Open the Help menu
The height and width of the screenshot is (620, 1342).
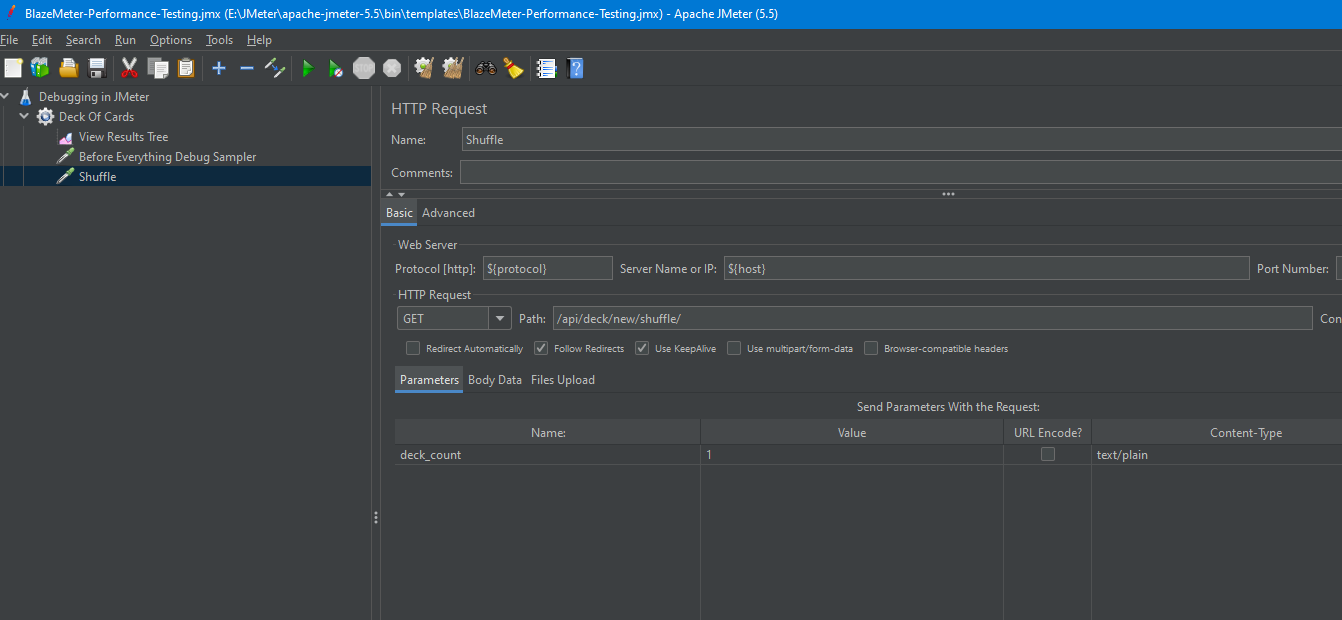tap(259, 40)
